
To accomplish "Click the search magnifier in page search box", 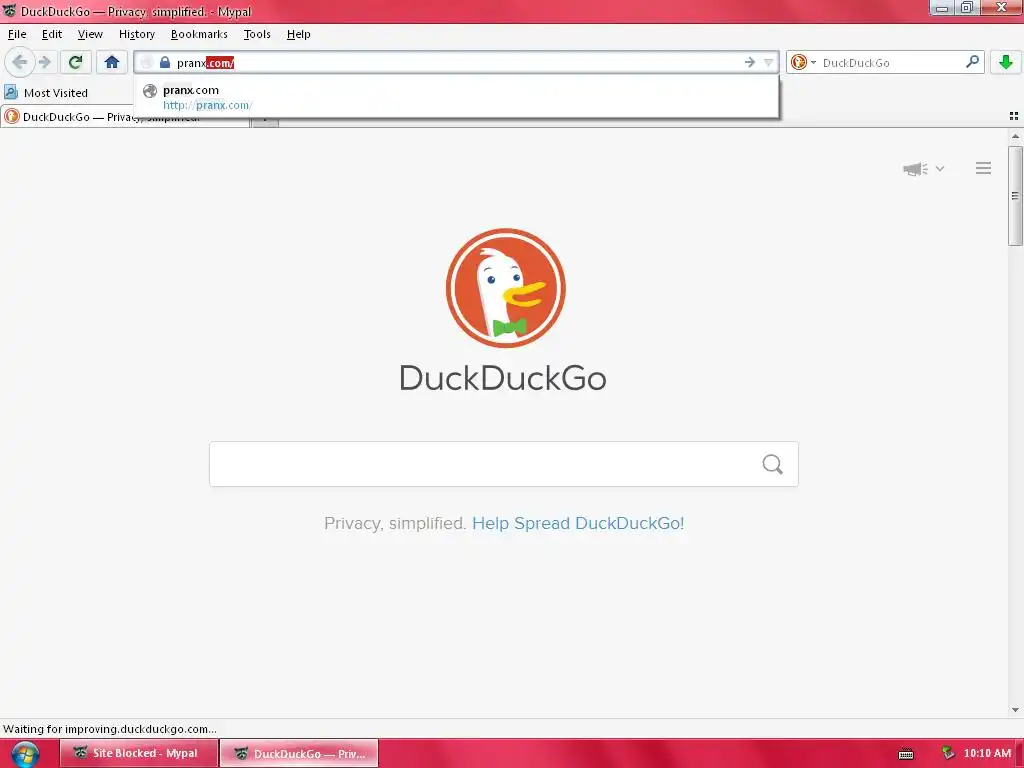I will pyautogui.click(x=773, y=464).
